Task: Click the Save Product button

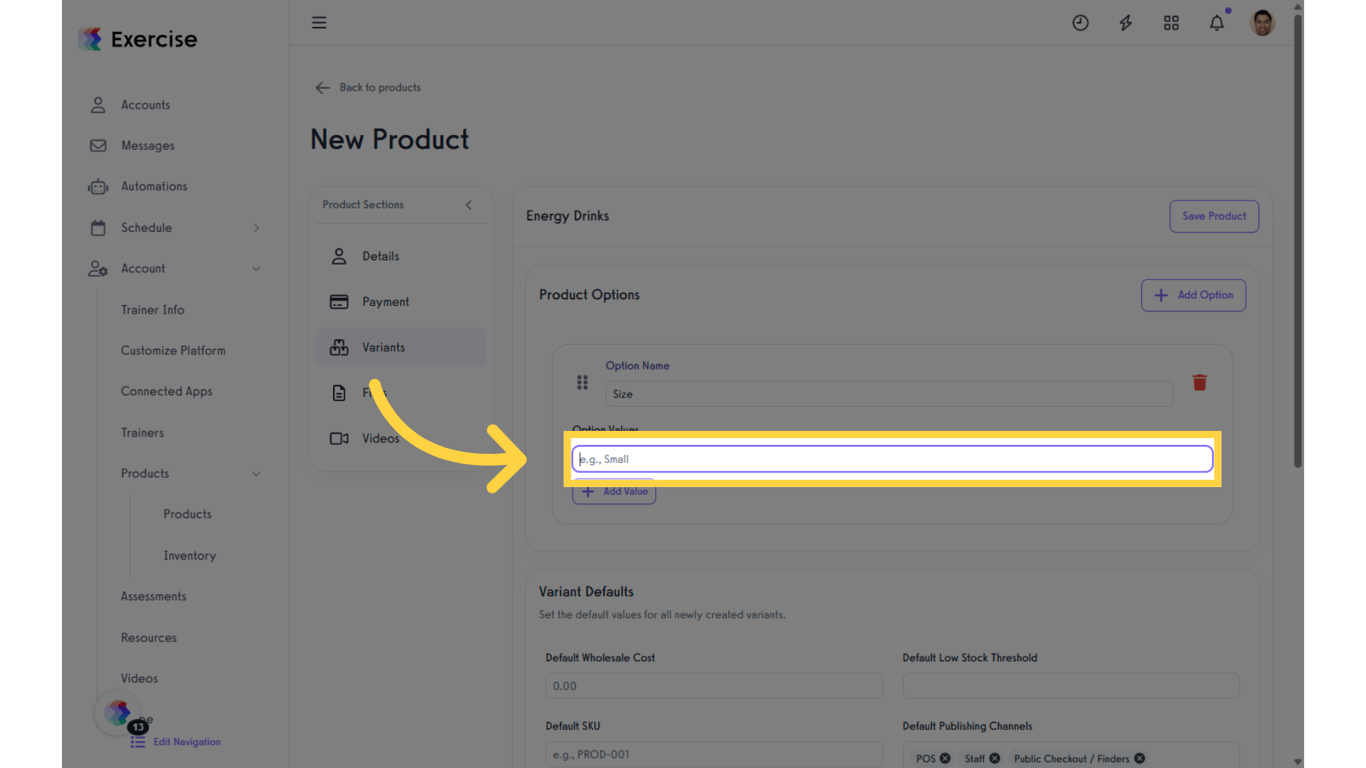Action: (x=1213, y=216)
